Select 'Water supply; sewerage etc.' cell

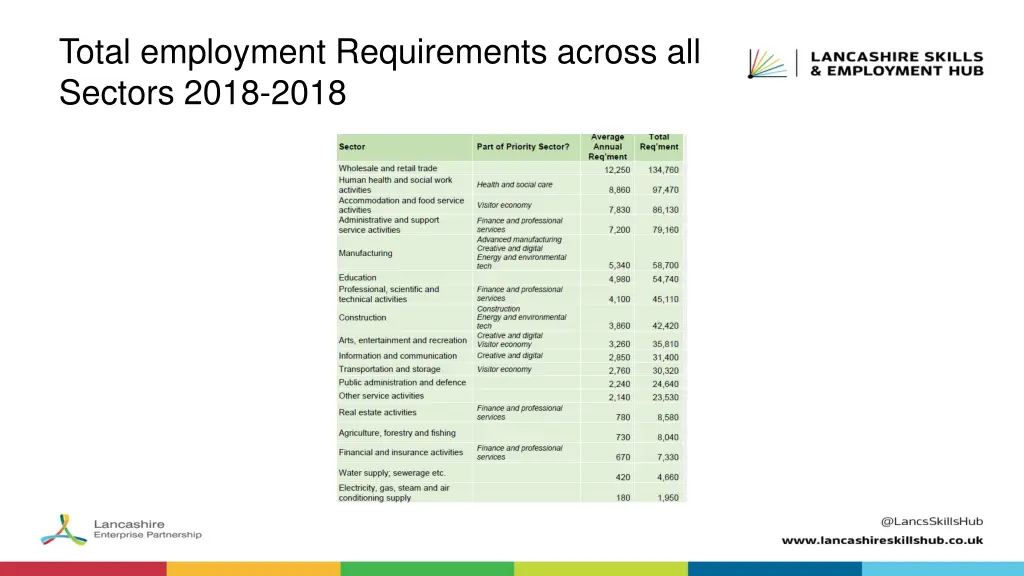point(392,473)
